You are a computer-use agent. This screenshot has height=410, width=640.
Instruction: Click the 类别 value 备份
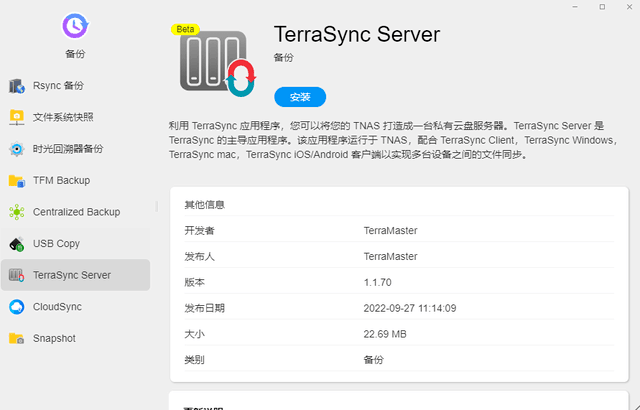373,360
